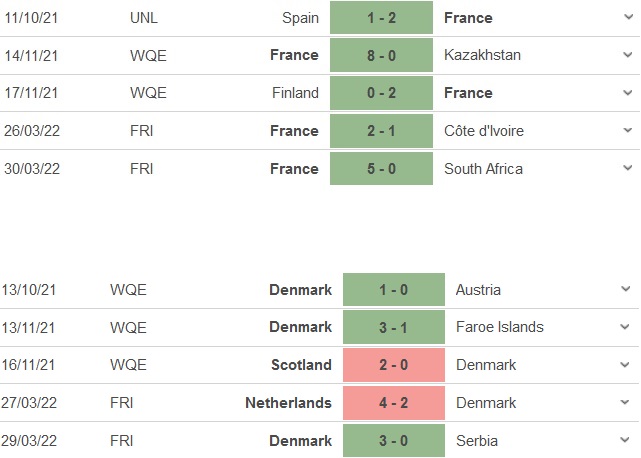641x458 pixels.
Task: Click the red 4 - 2 score box
Action: [x=393, y=403]
